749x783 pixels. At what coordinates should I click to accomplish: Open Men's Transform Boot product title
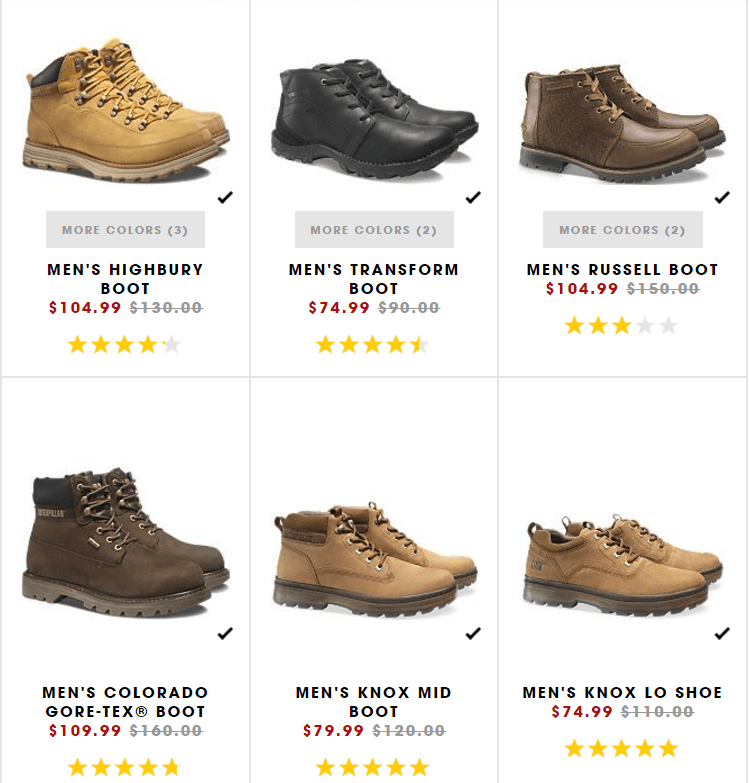(x=374, y=279)
